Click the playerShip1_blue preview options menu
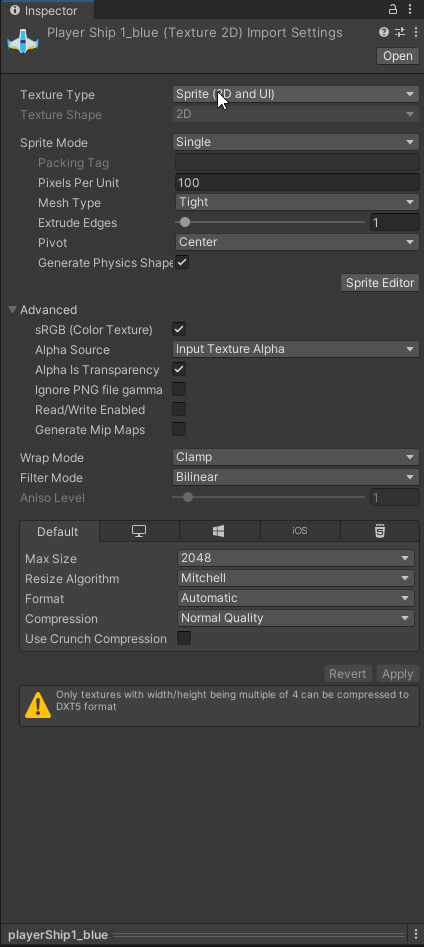The image size is (424, 947). [x=416, y=934]
